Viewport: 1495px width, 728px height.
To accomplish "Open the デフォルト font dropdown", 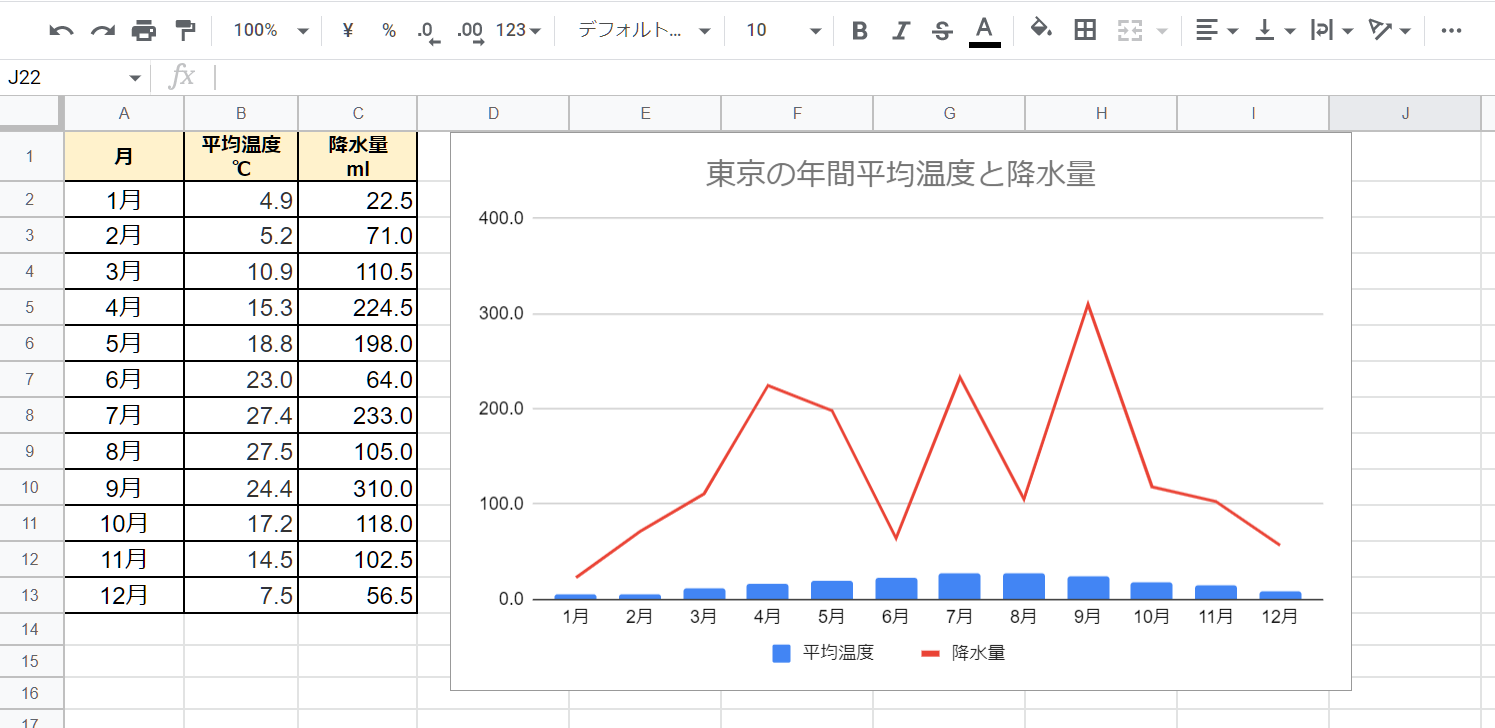I will (x=640, y=31).
